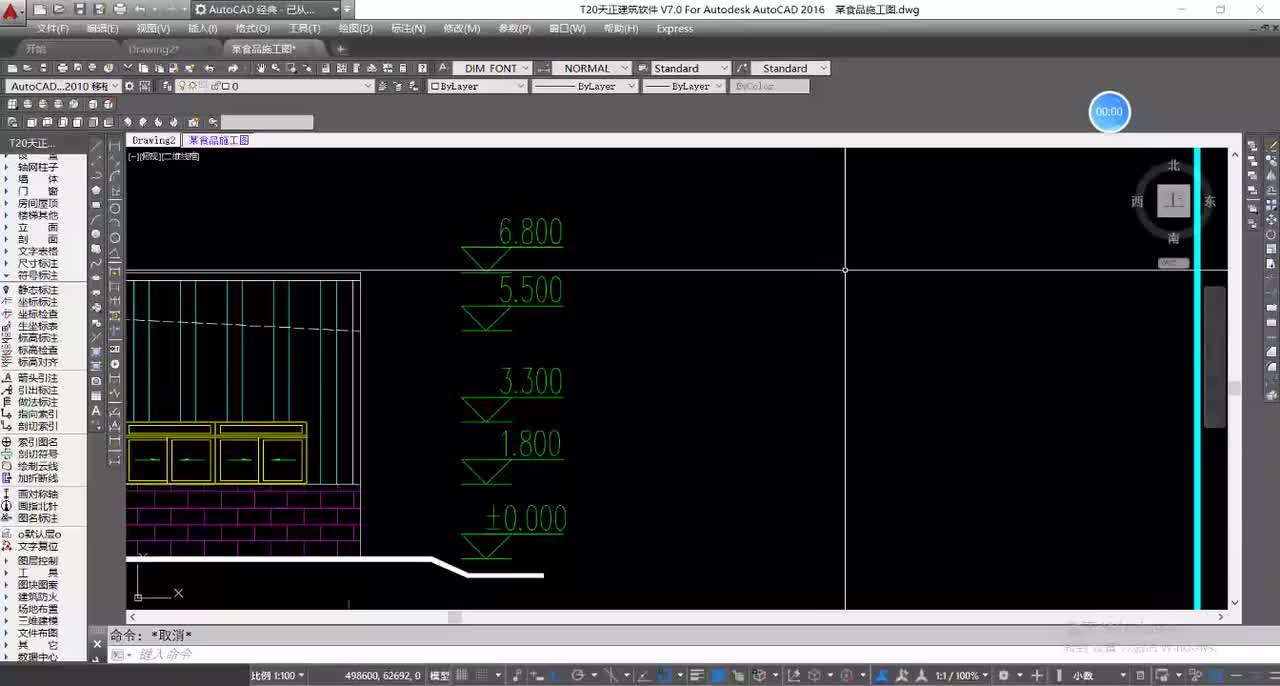The height and width of the screenshot is (686, 1280).
Task: Click the ViewCube top face
Action: [x=1174, y=201]
